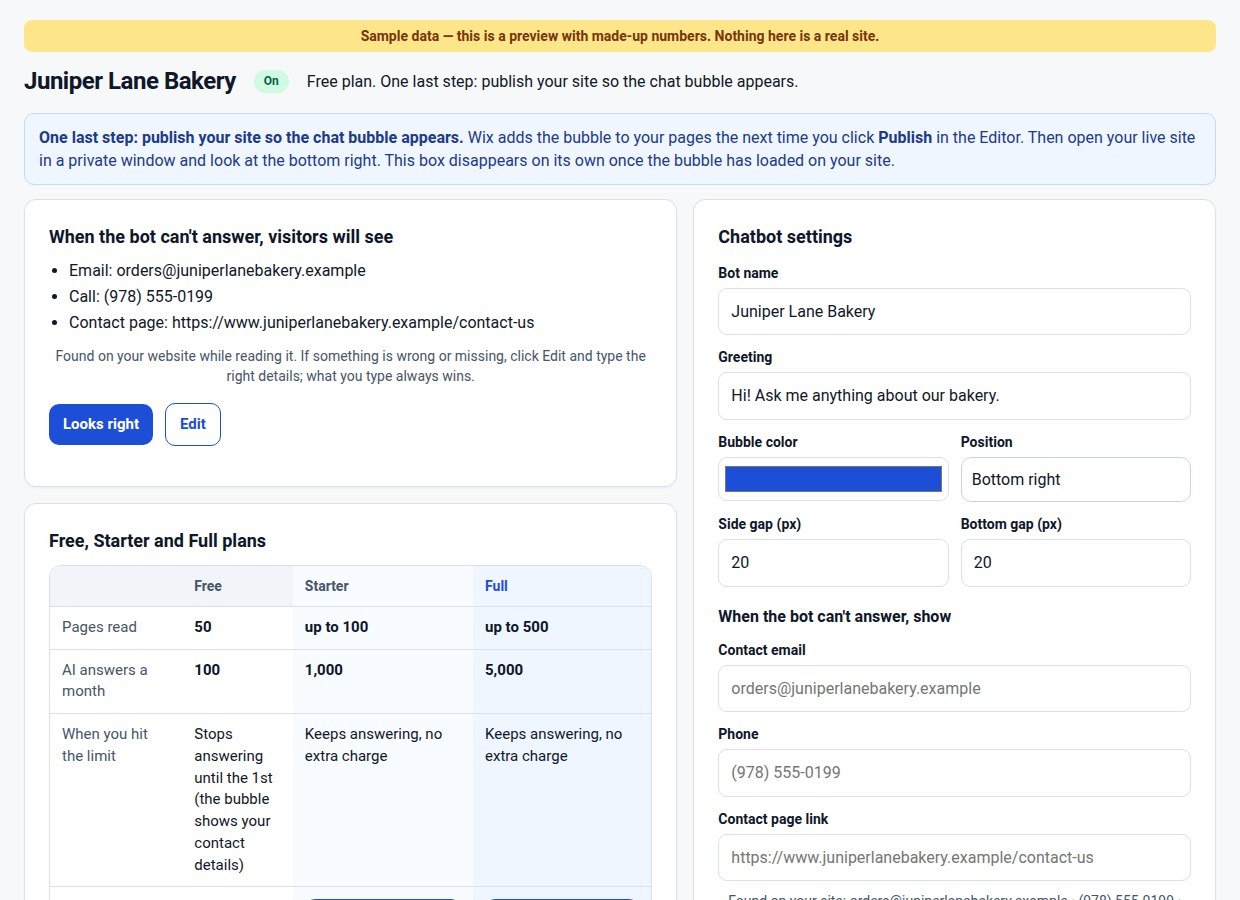Click the 'When the bot can't answer, show' subheading
This screenshot has width=1240, height=900.
pyautogui.click(x=835, y=616)
